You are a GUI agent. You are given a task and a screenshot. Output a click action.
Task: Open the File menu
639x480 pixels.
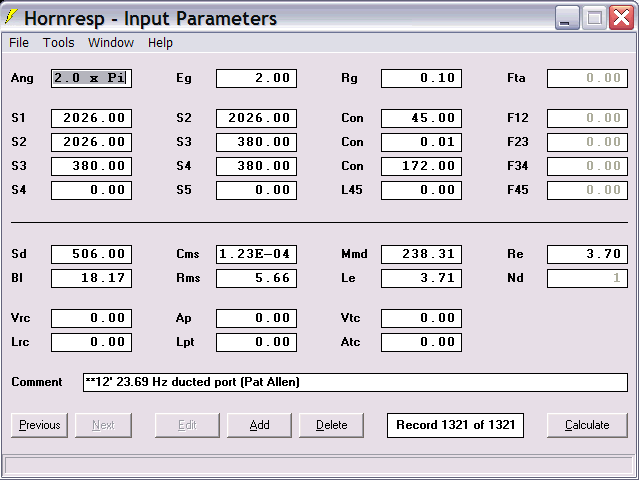click(19, 43)
